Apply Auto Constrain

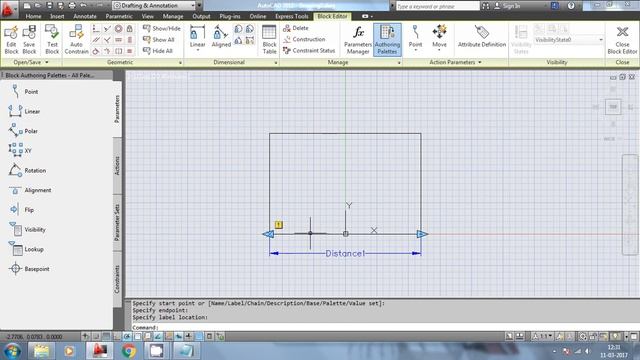click(76, 39)
